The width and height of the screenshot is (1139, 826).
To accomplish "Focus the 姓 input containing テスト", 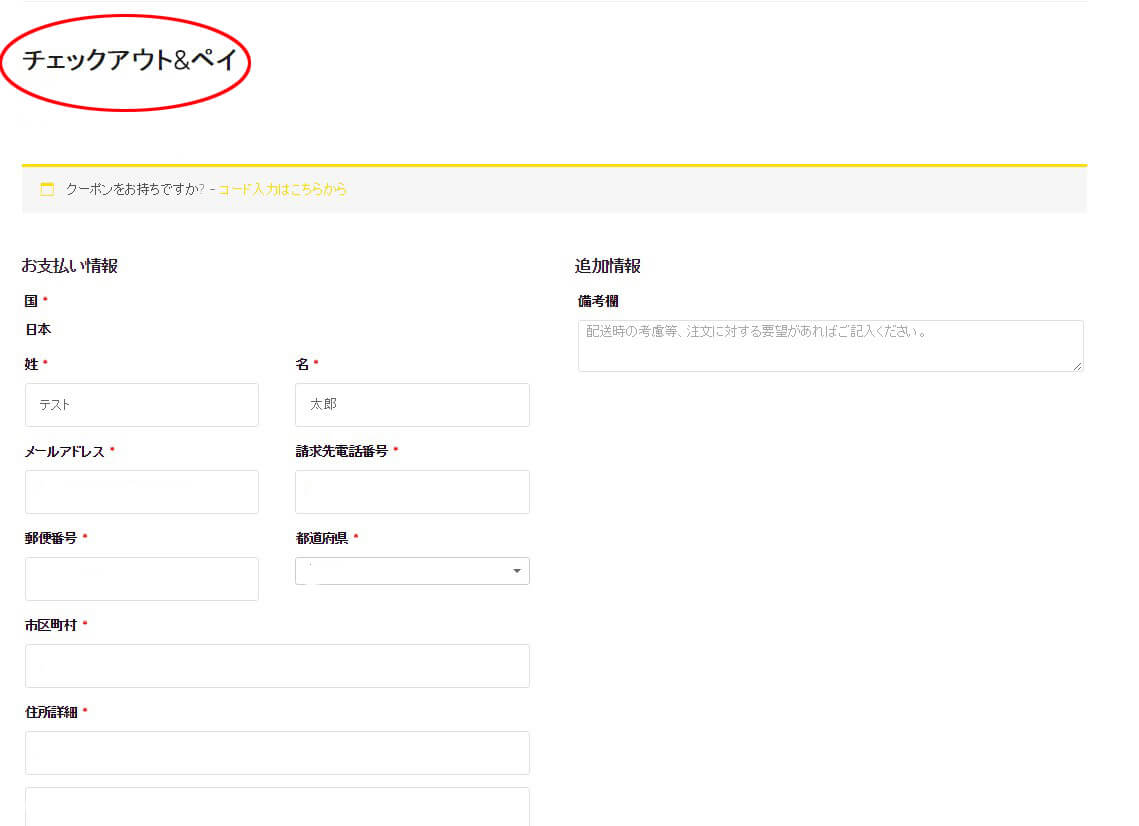I will coord(141,405).
